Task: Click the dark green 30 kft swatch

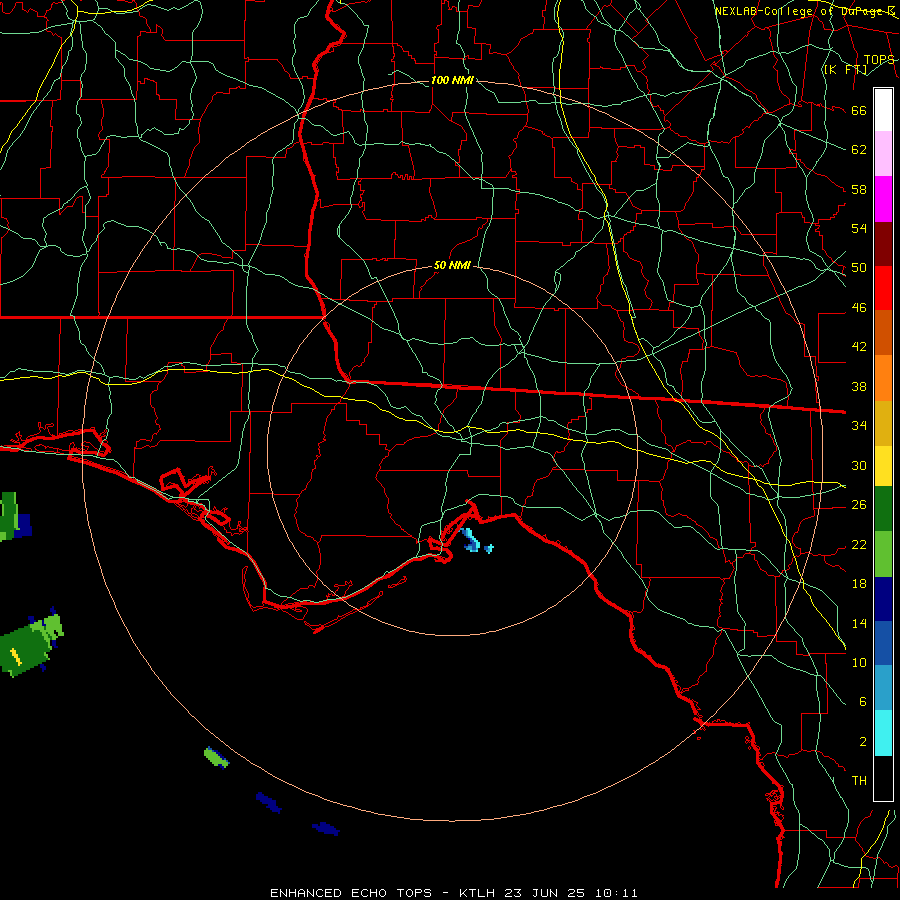Action: (x=883, y=509)
